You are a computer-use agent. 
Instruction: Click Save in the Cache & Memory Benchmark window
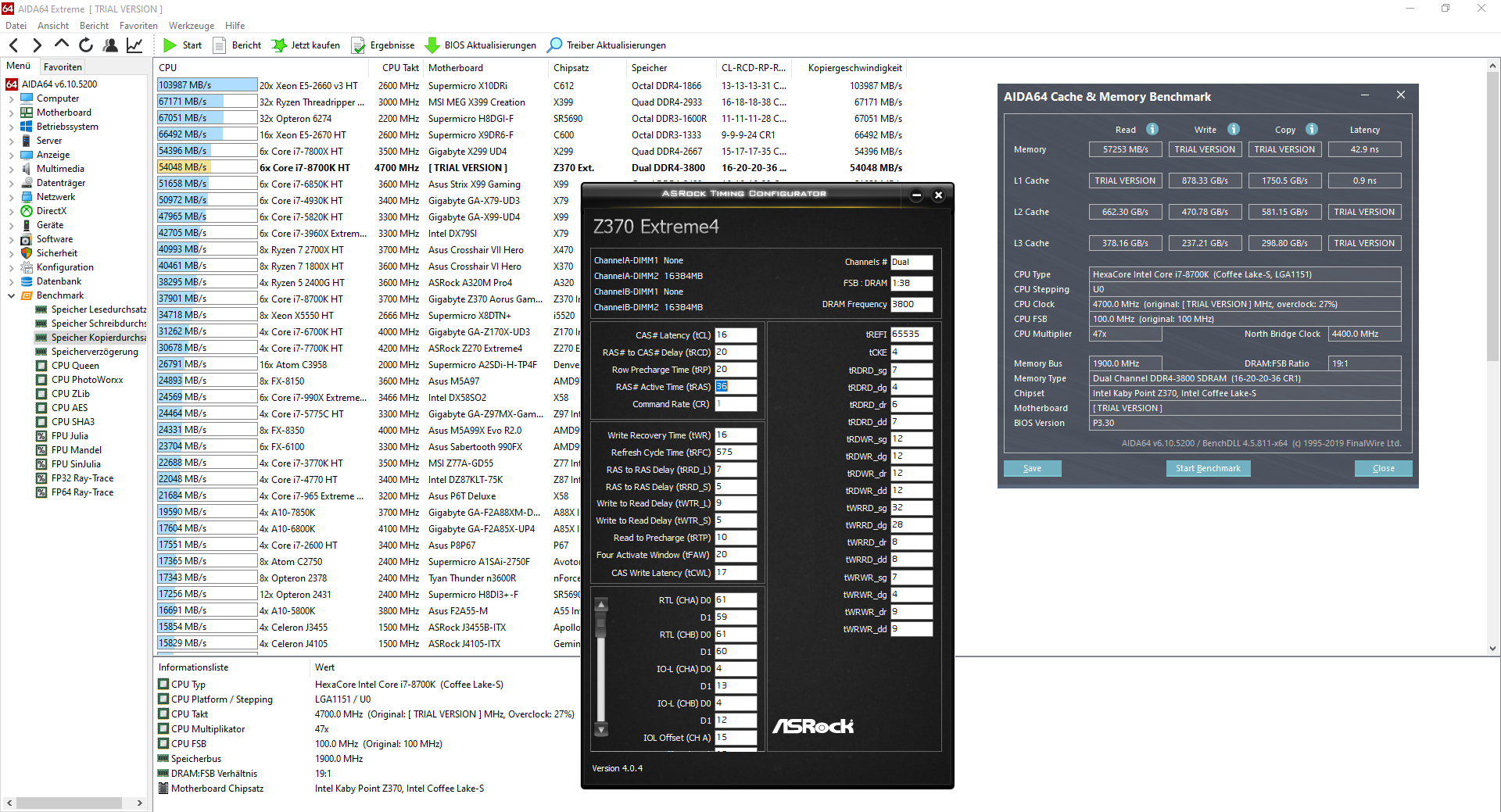pyautogui.click(x=1032, y=468)
